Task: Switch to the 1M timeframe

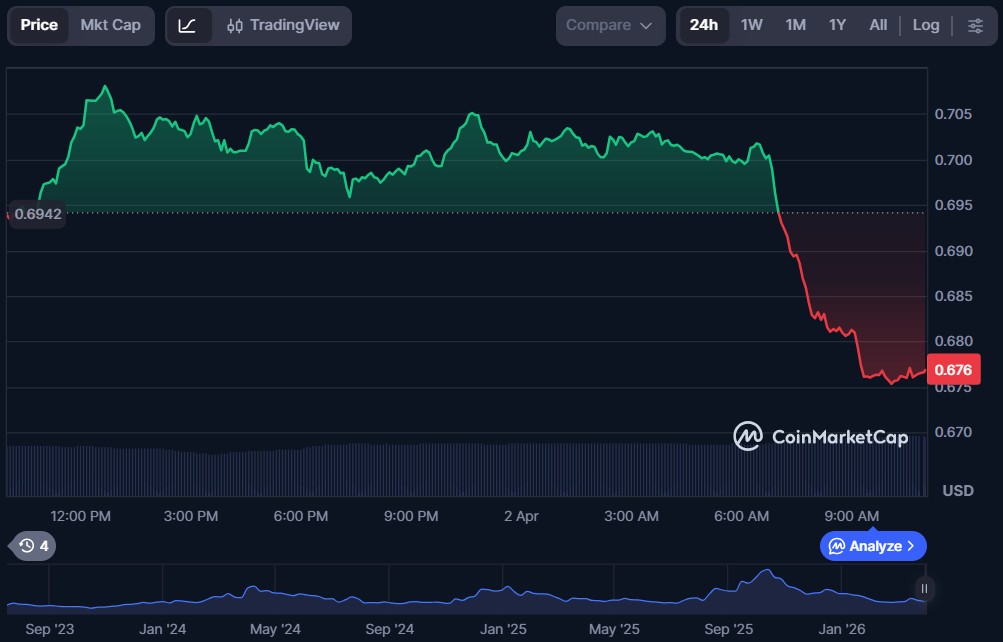Action: point(794,25)
